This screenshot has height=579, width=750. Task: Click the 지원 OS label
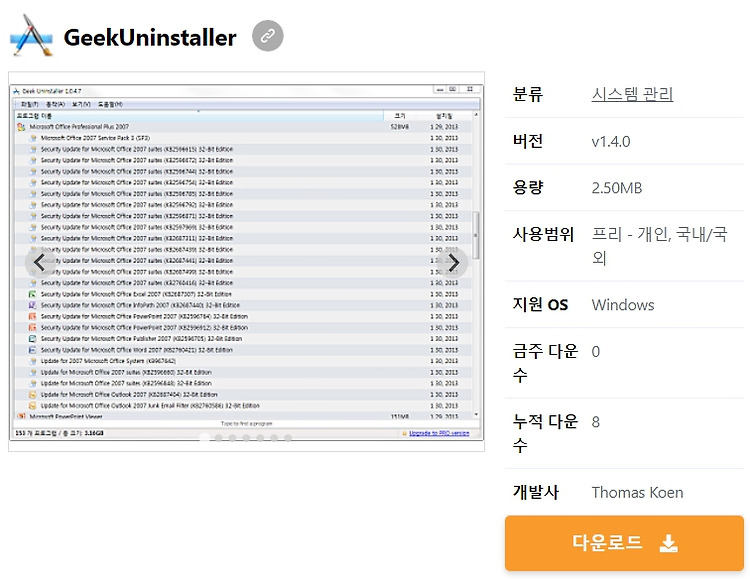(540, 304)
